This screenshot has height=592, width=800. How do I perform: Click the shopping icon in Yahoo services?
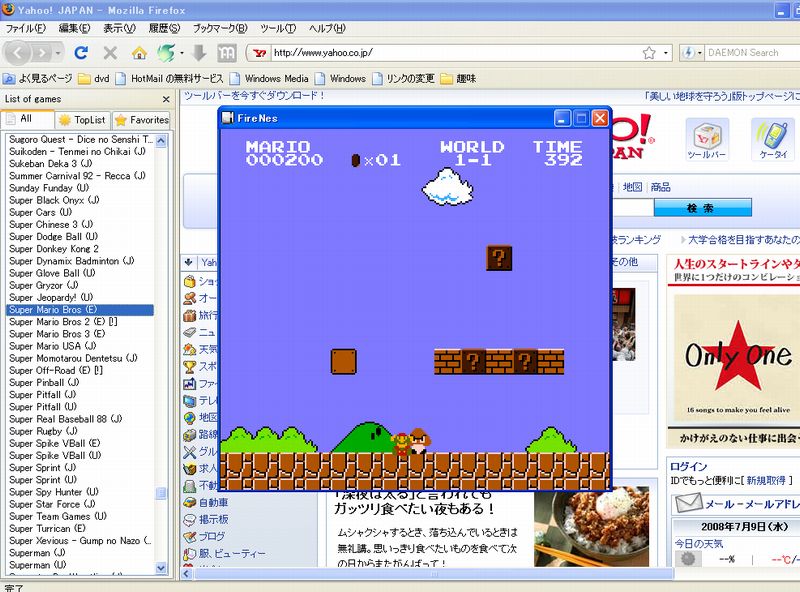coord(190,281)
